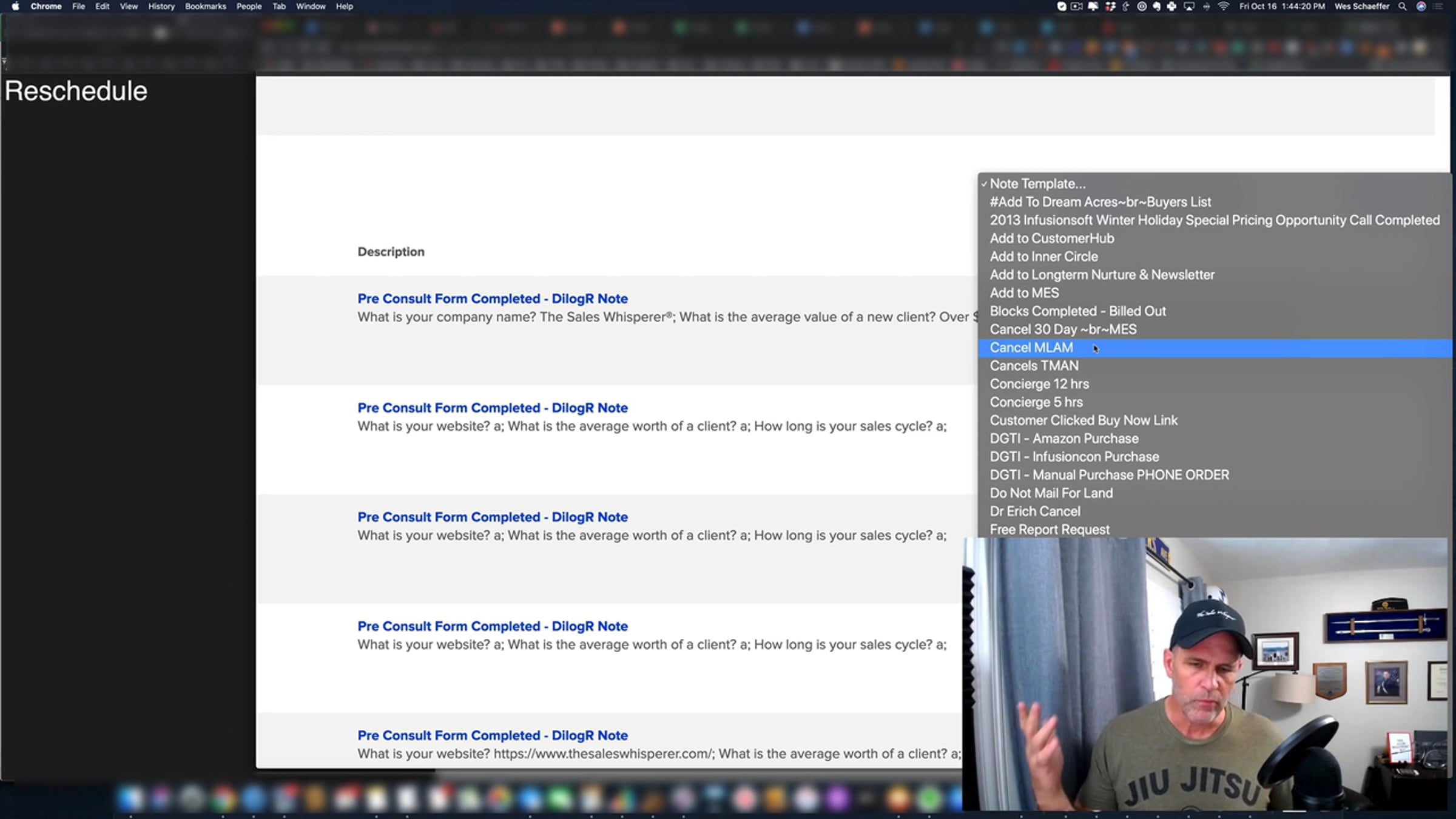Open first Pre Consult Form Completed note
The width and height of the screenshot is (1456, 819).
(x=492, y=298)
